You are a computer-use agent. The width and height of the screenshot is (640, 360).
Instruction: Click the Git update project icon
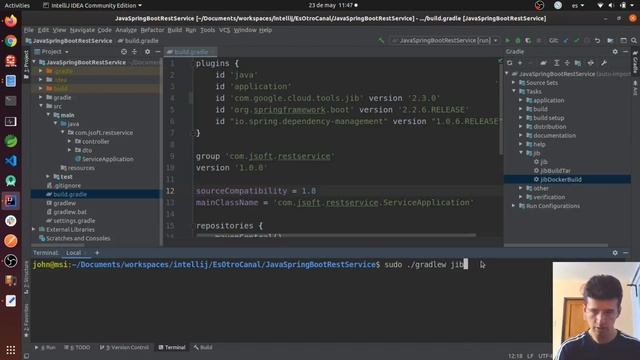click(x=566, y=40)
